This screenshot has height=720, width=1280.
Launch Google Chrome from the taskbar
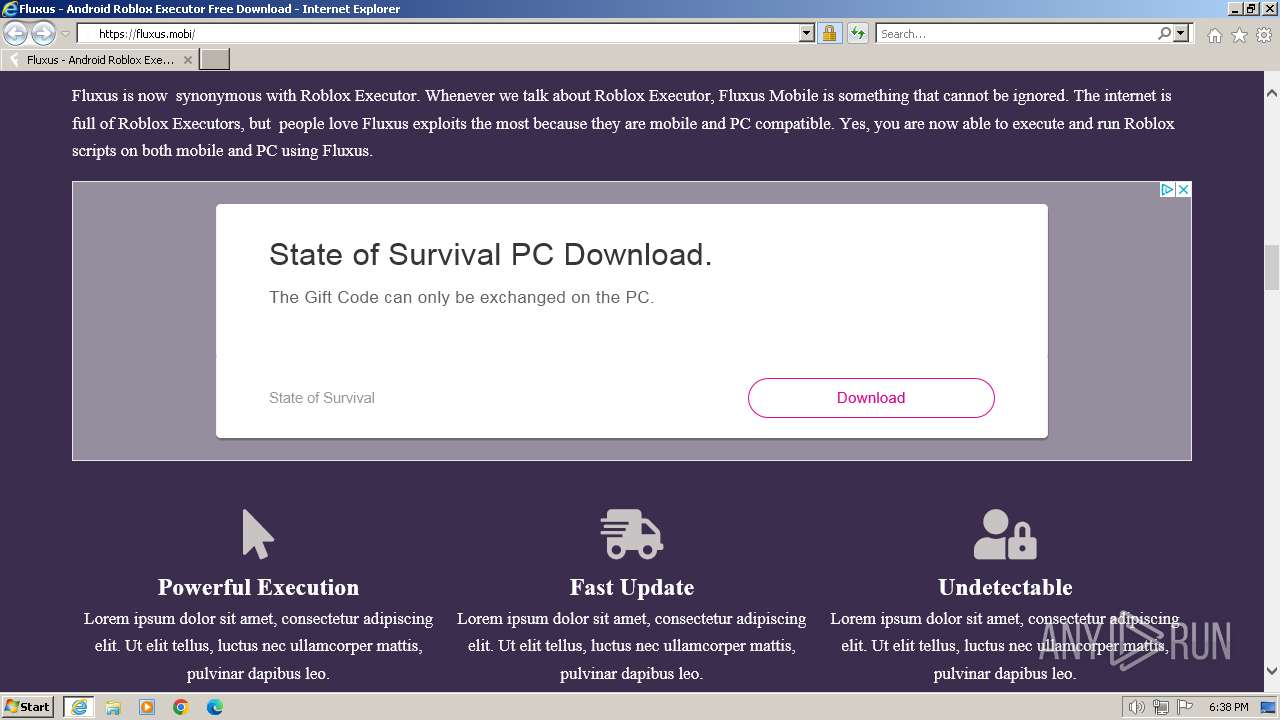click(181, 707)
